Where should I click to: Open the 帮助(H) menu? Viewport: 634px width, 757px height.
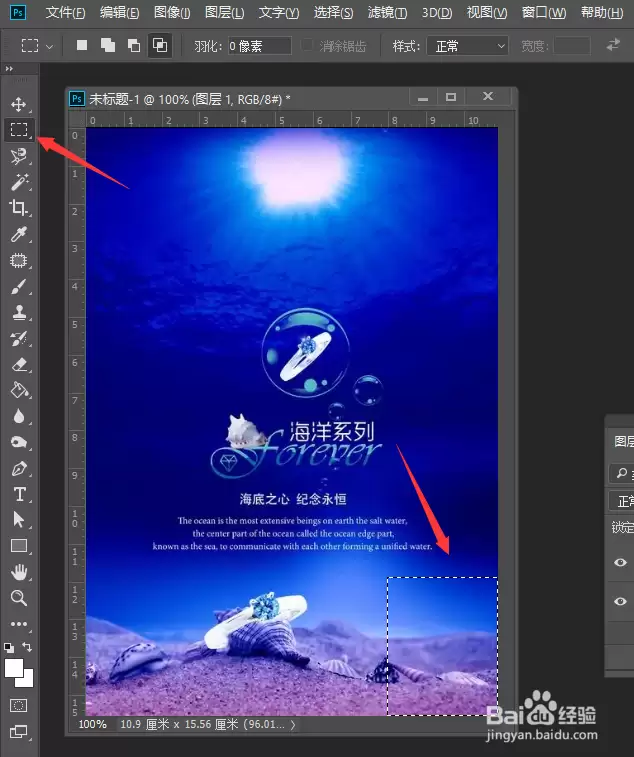[602, 12]
